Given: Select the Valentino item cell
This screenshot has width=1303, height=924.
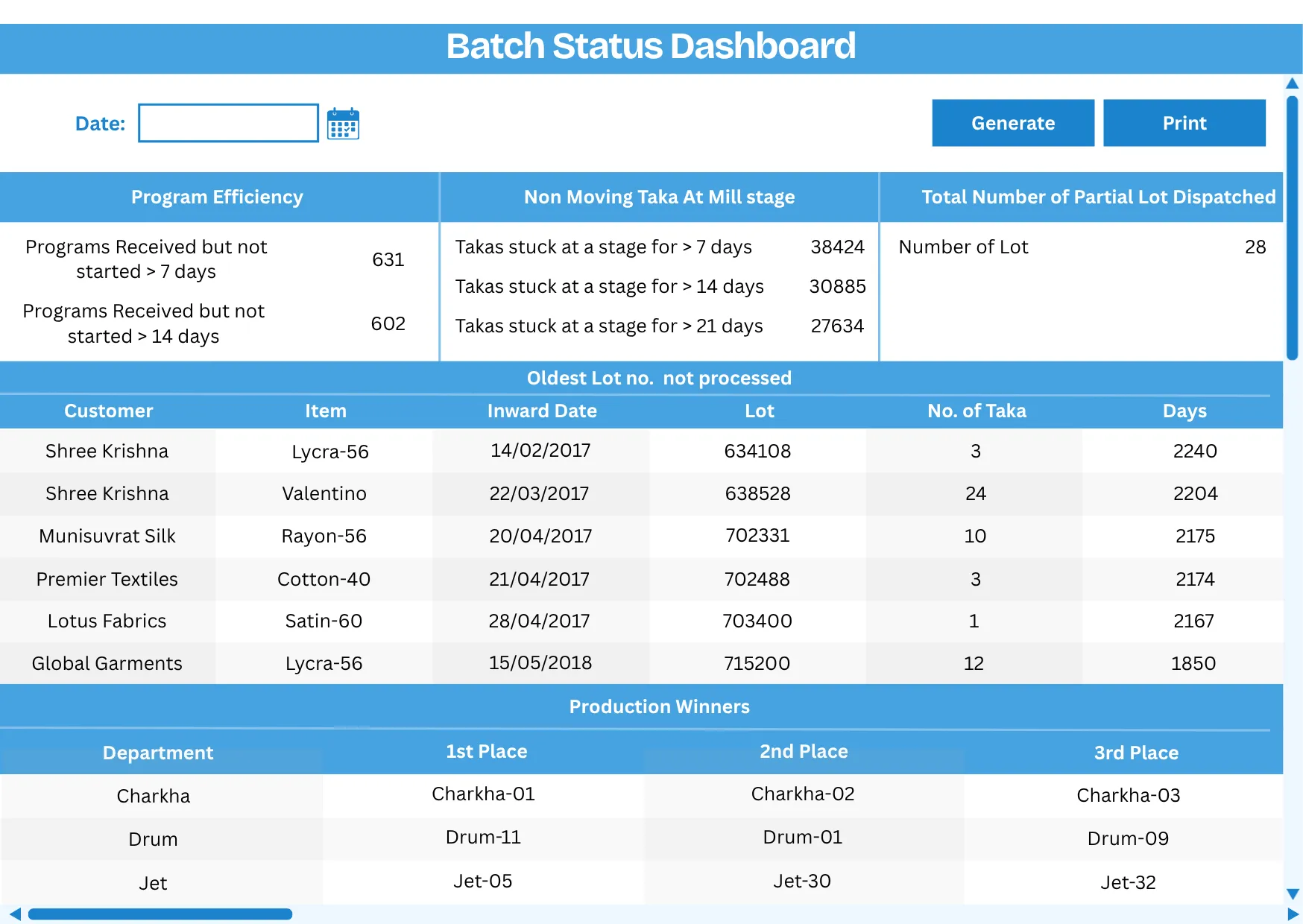Looking at the screenshot, I should 324,493.
